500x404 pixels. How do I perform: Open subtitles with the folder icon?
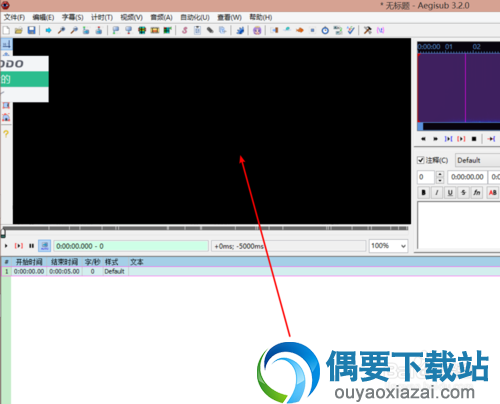(x=19, y=30)
